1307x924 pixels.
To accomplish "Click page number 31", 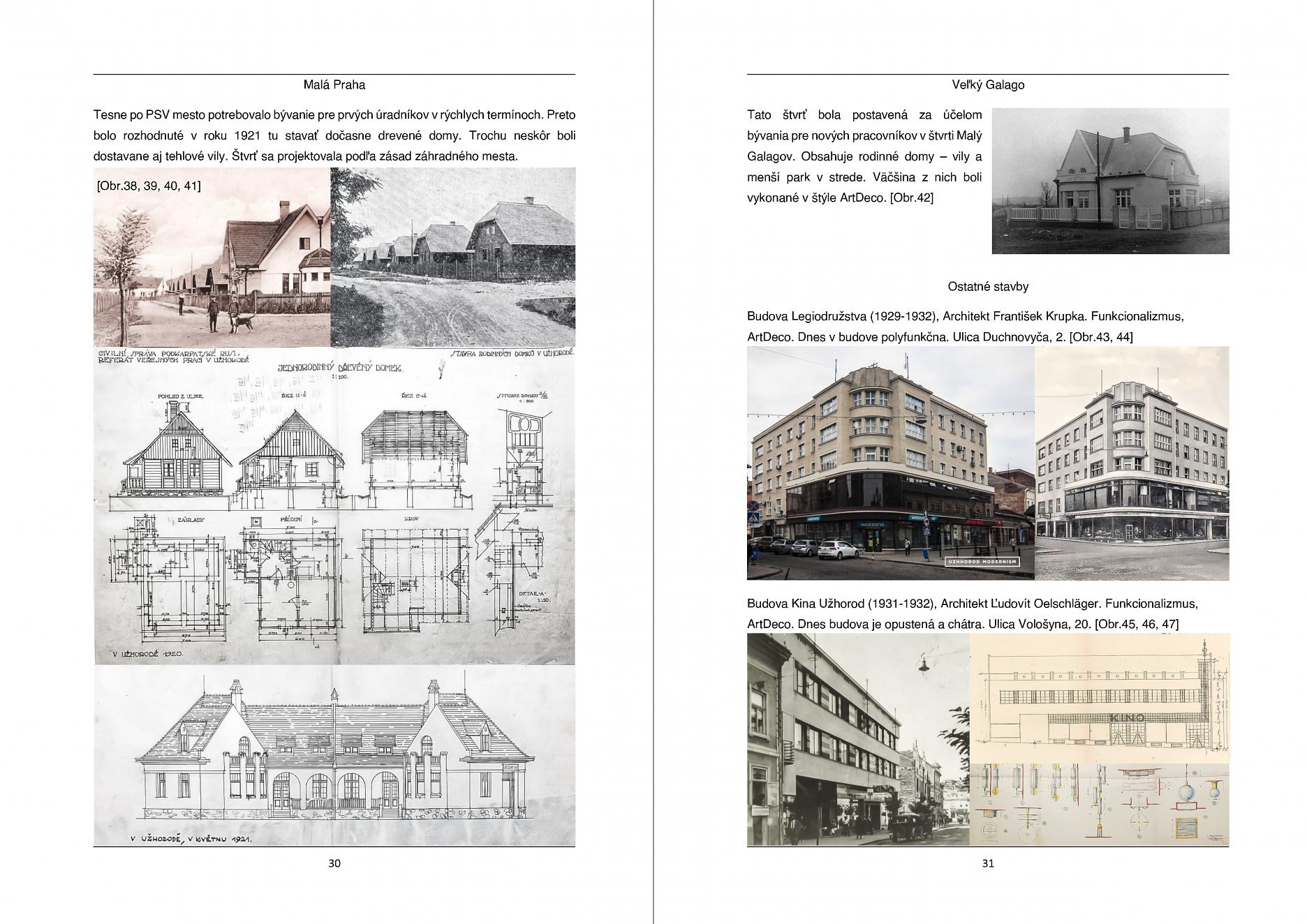I will (987, 863).
